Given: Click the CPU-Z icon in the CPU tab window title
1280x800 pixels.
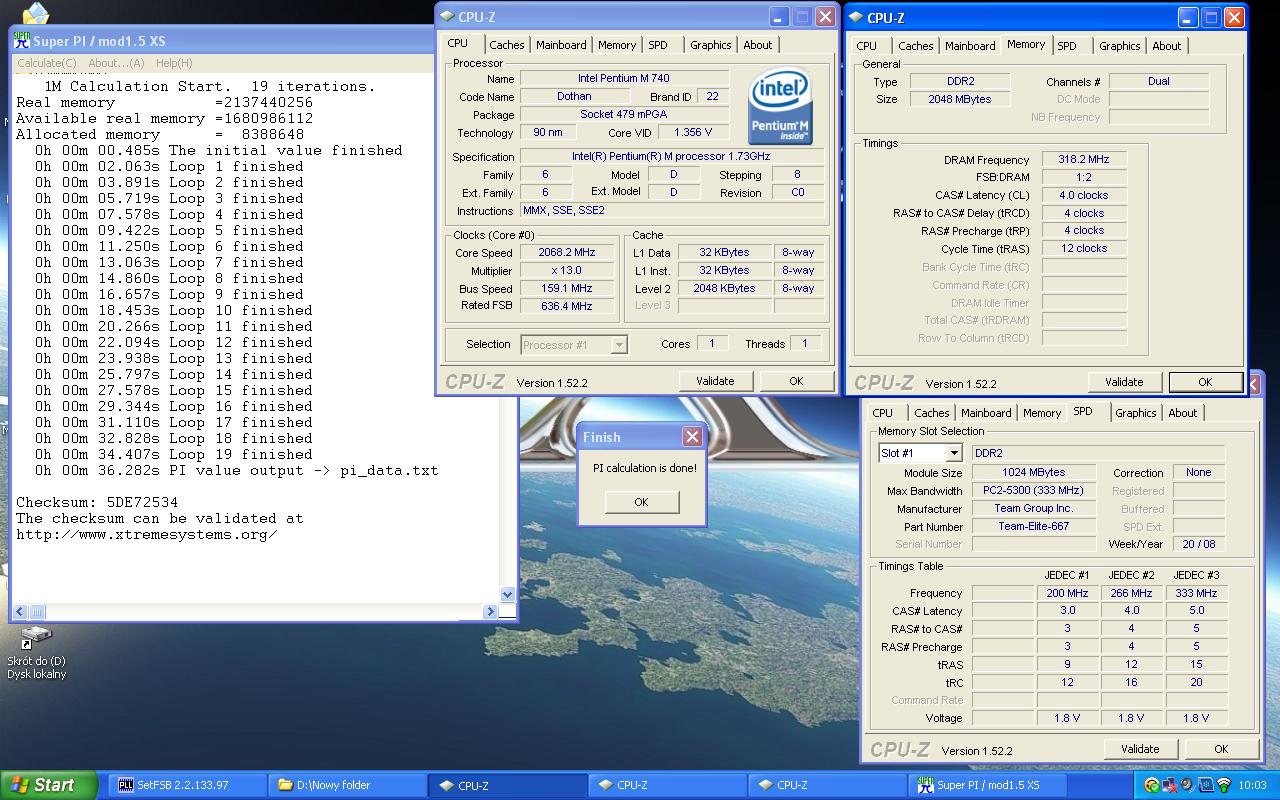Looking at the screenshot, I should pyautogui.click(x=447, y=17).
